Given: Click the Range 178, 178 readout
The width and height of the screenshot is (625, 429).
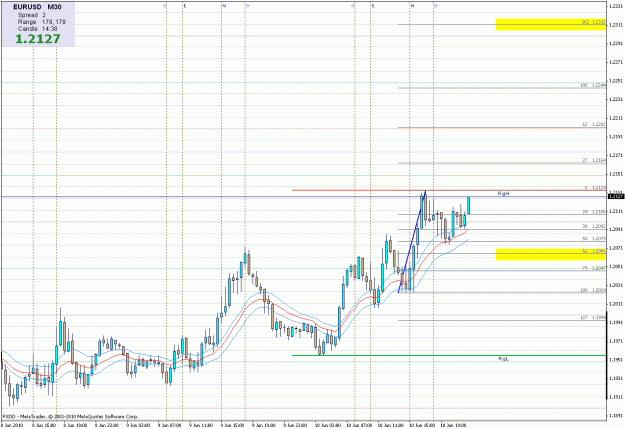Looking at the screenshot, I should pos(42,22).
